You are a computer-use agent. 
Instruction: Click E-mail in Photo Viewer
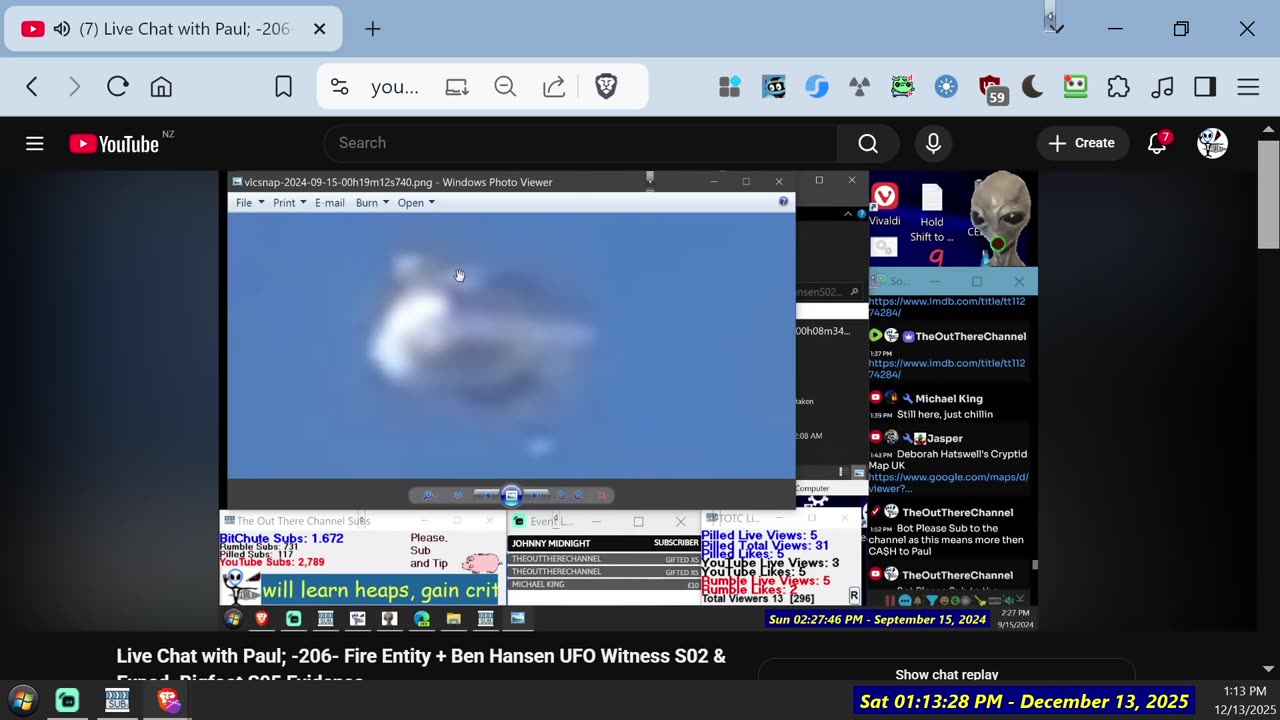click(330, 203)
